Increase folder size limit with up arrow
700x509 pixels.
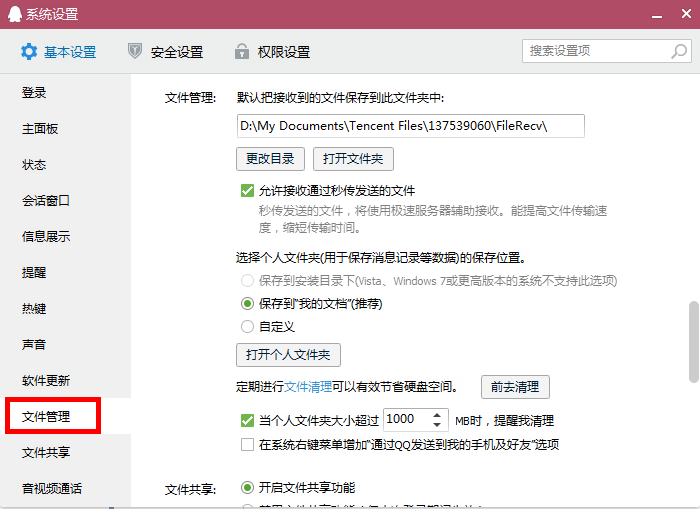coord(437,415)
